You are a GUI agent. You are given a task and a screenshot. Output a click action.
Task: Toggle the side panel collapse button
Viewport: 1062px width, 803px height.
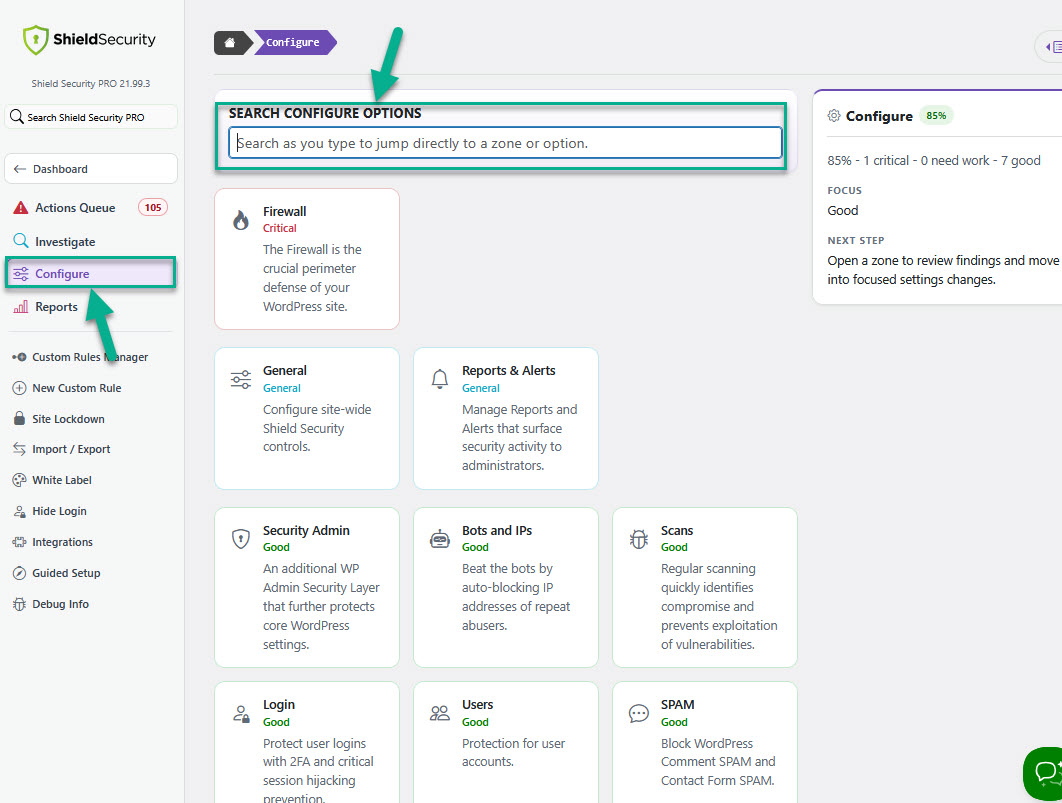click(1051, 47)
